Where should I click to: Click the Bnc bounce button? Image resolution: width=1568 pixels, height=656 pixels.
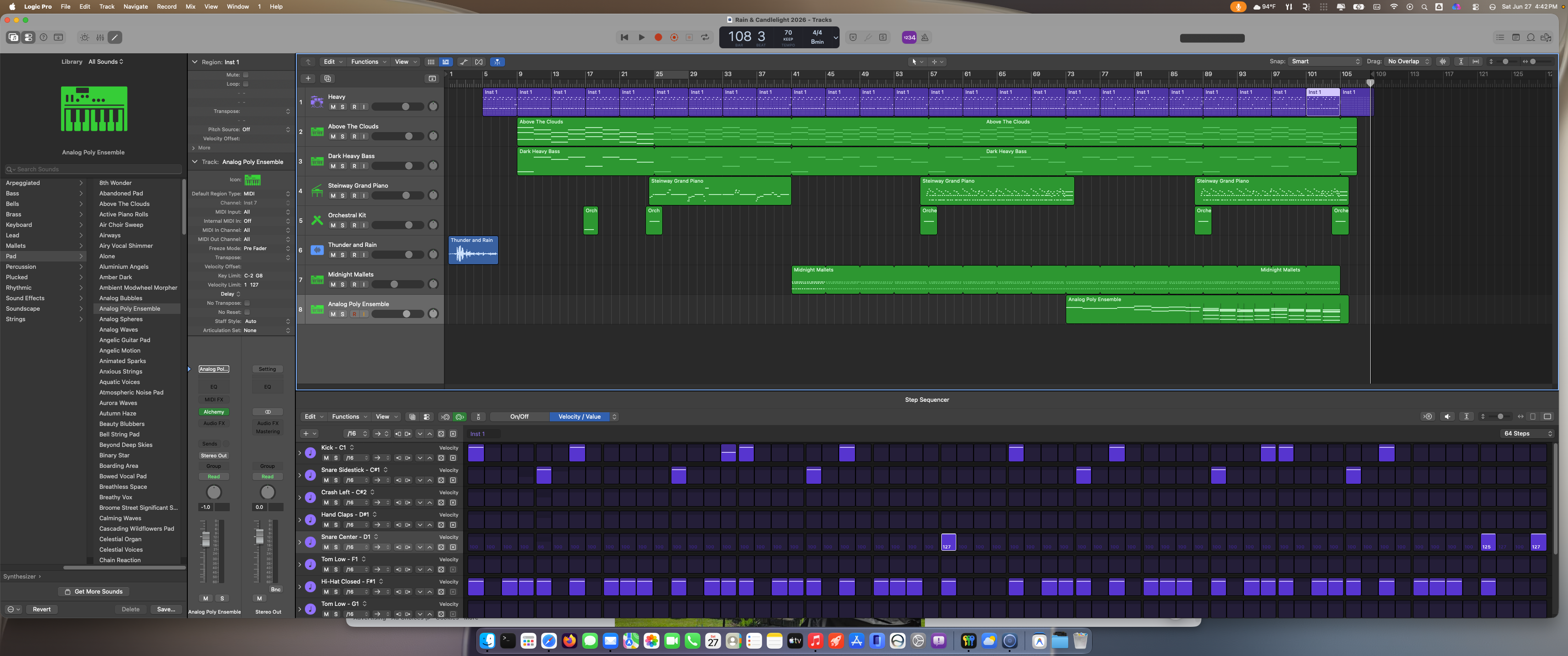276,589
